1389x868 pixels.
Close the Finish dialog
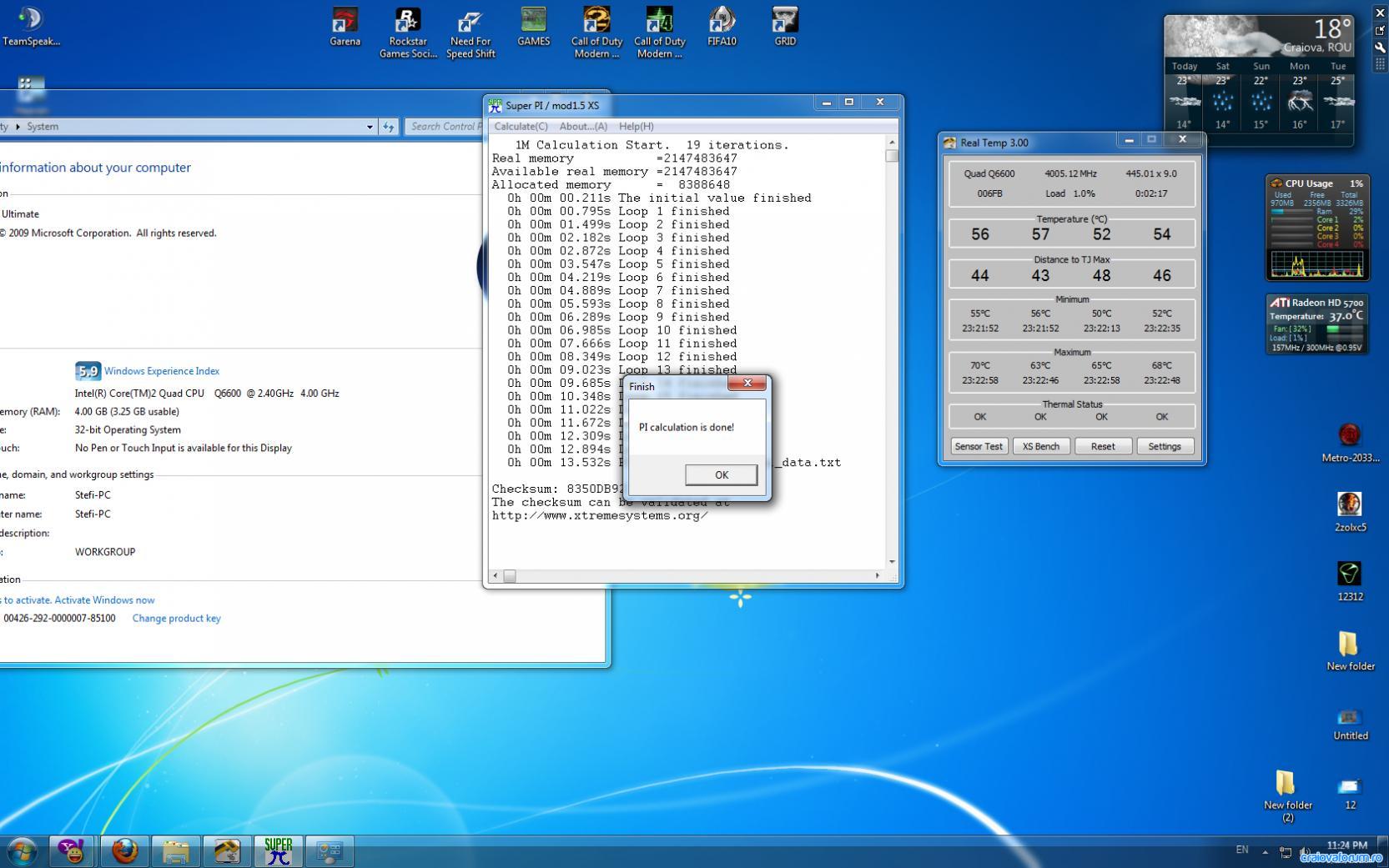(x=747, y=383)
